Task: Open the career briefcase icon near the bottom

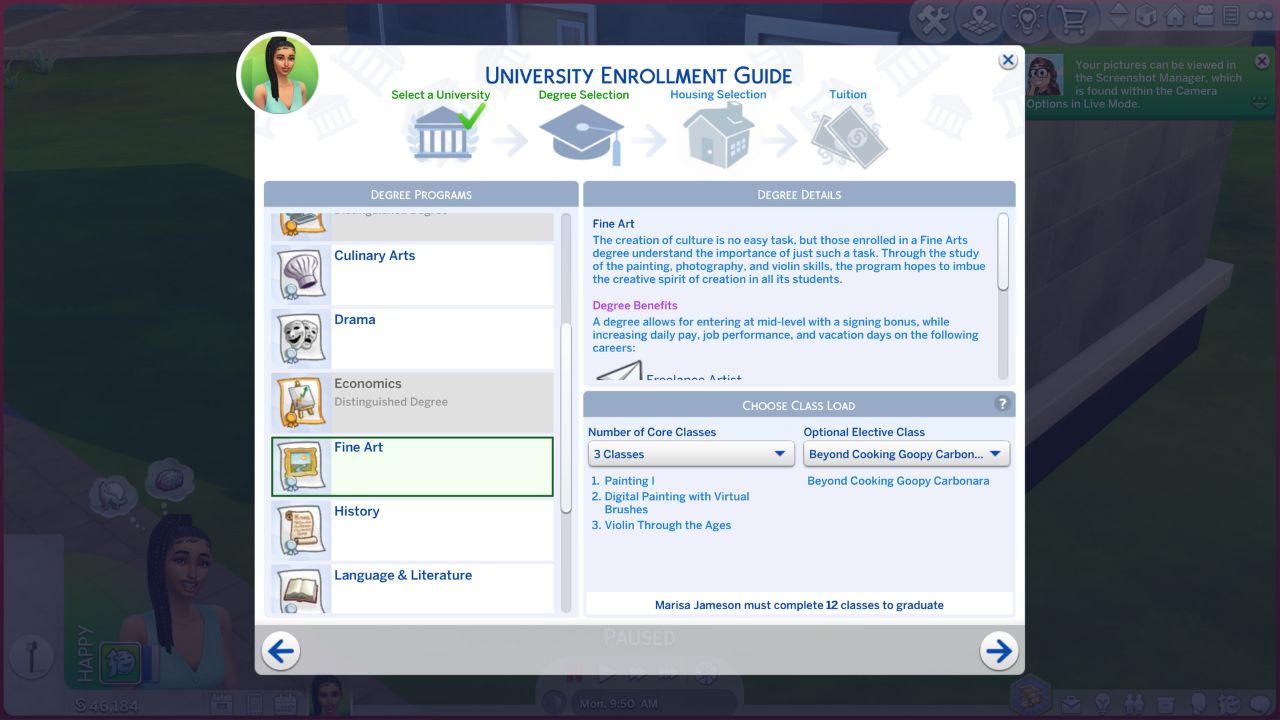Action: (1070, 703)
